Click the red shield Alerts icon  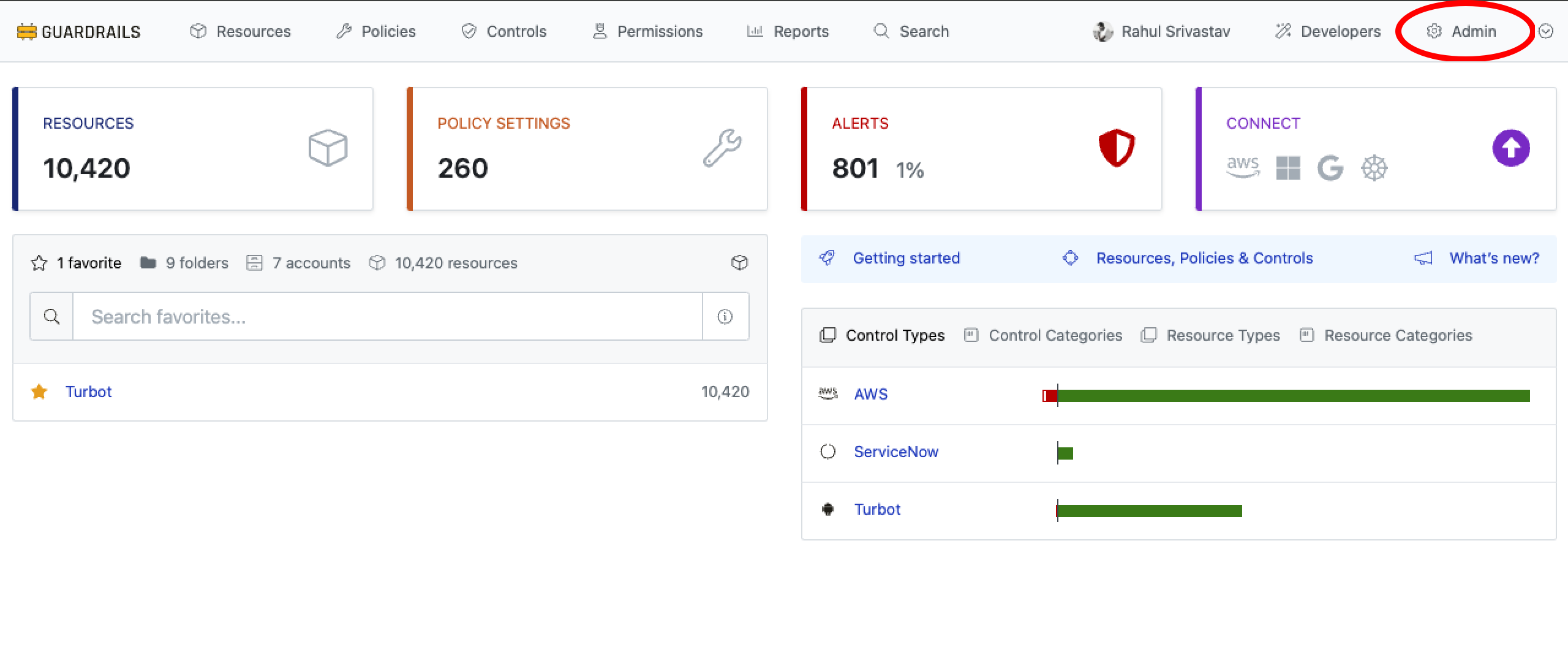point(1116,148)
